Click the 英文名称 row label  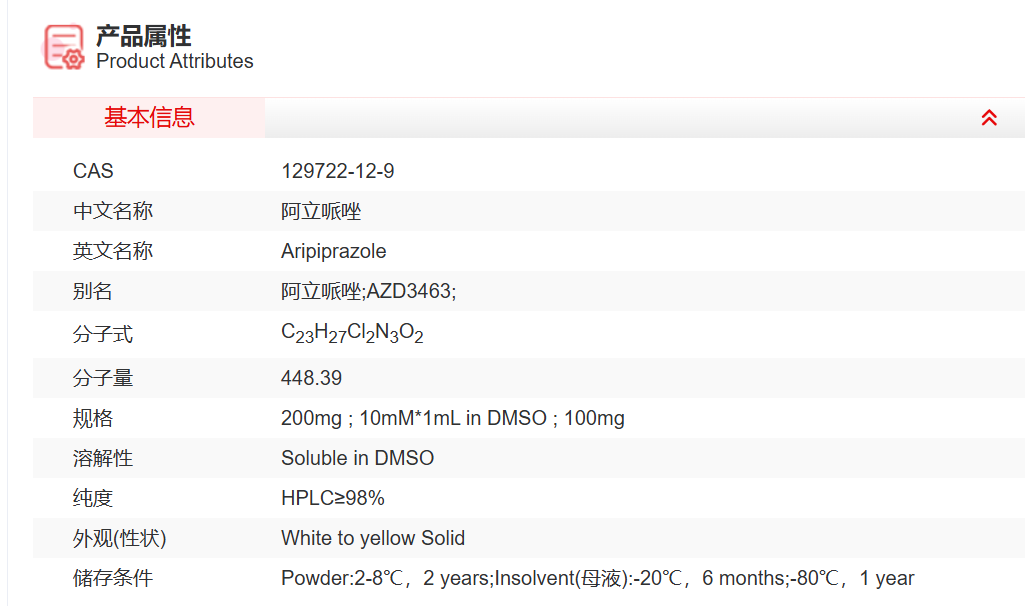(x=113, y=251)
